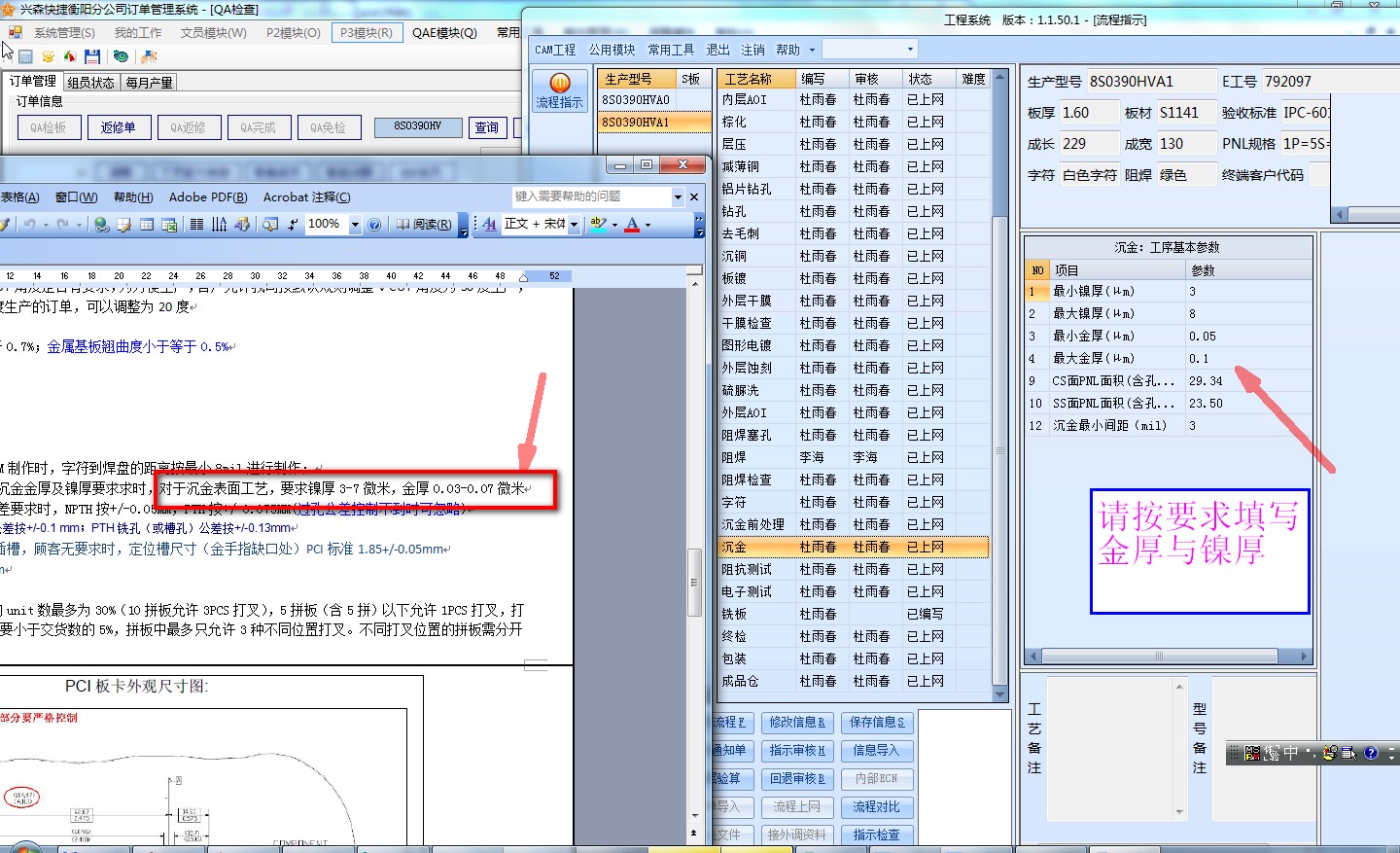Click Word's Redo arrow icon
The image size is (1400, 853).
[63, 225]
